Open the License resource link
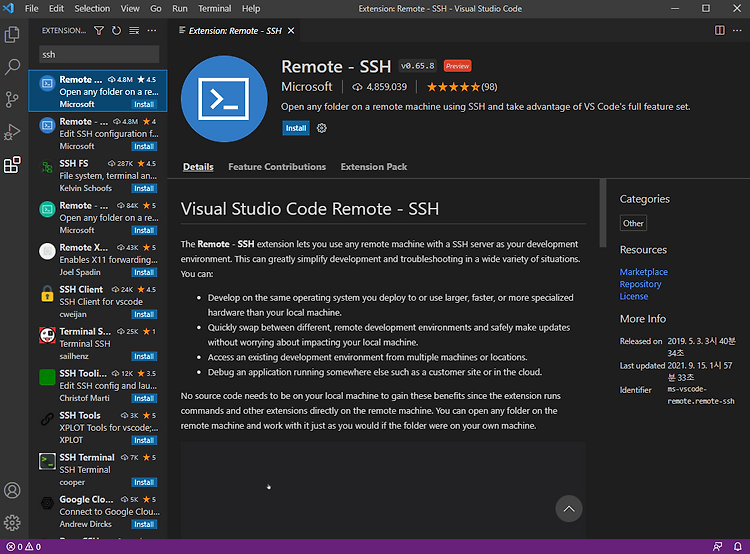 (634, 297)
